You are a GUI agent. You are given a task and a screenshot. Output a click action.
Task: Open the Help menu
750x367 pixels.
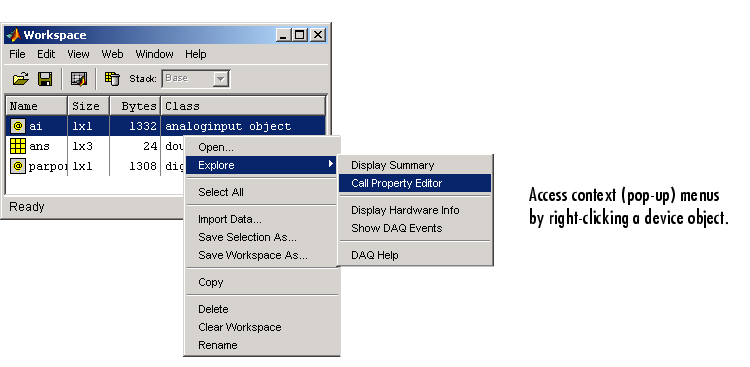[x=196, y=54]
